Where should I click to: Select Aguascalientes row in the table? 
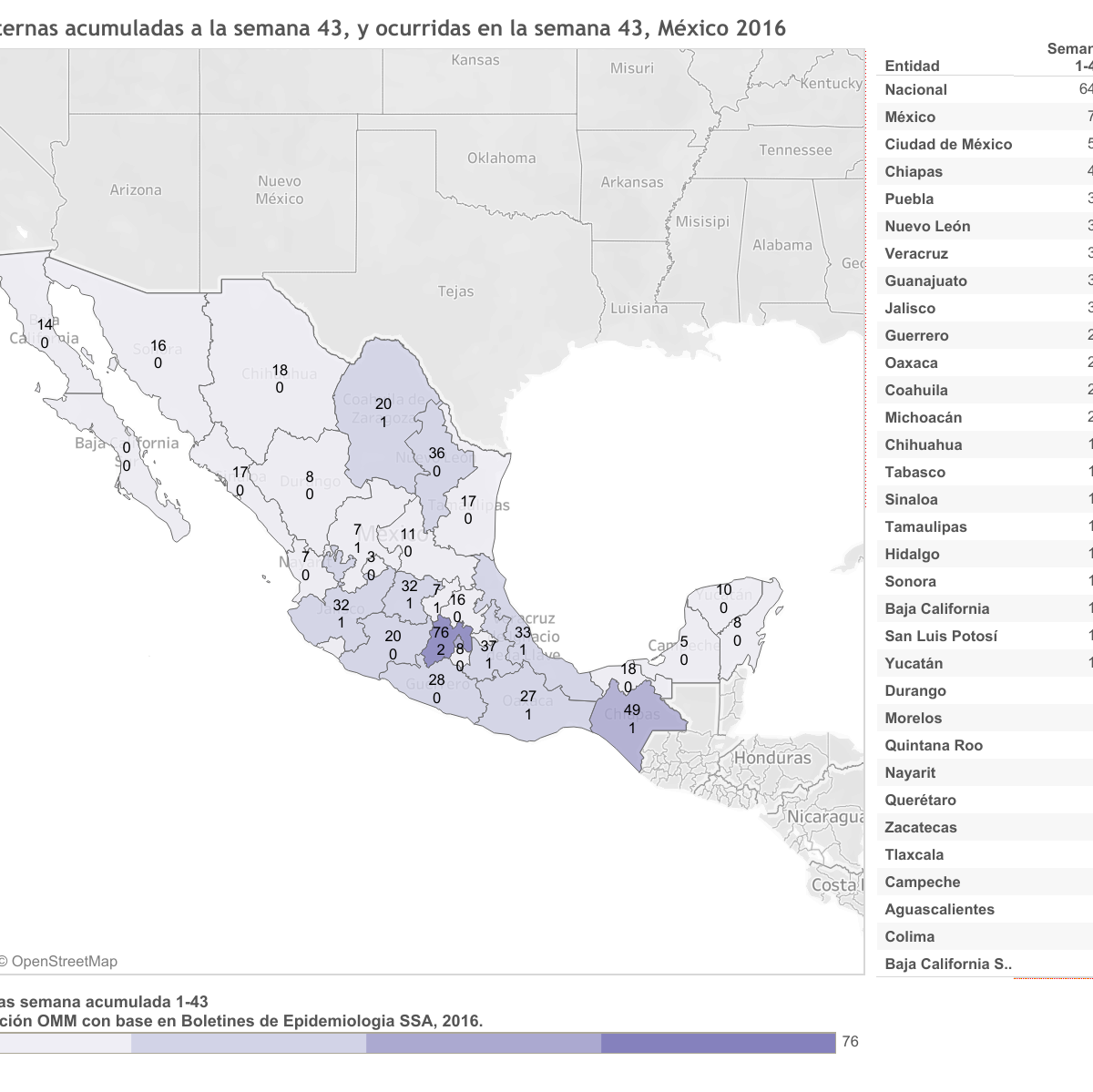939,909
